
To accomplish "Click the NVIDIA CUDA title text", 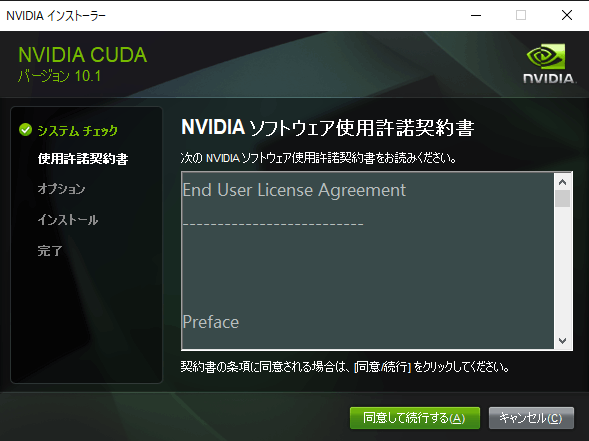I will pyautogui.click(x=82, y=55).
